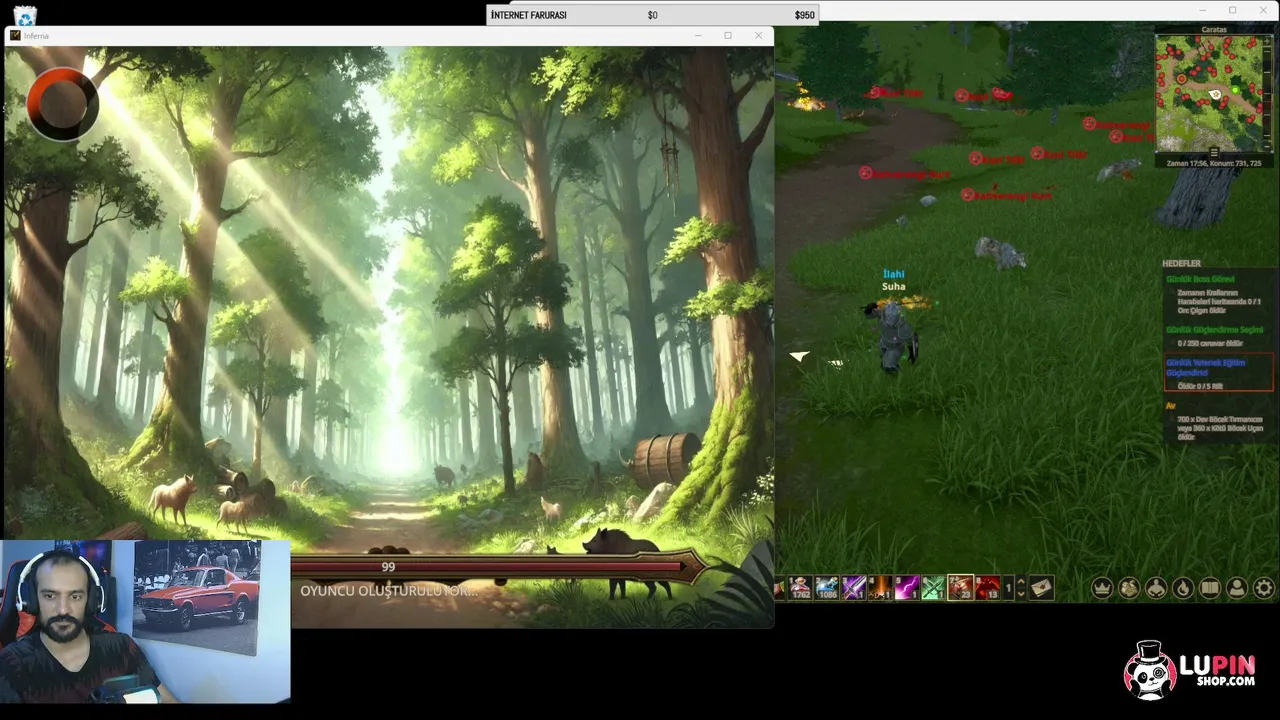1280x720 pixels.
Task: Open the crown ranking menu
Action: (1102, 588)
